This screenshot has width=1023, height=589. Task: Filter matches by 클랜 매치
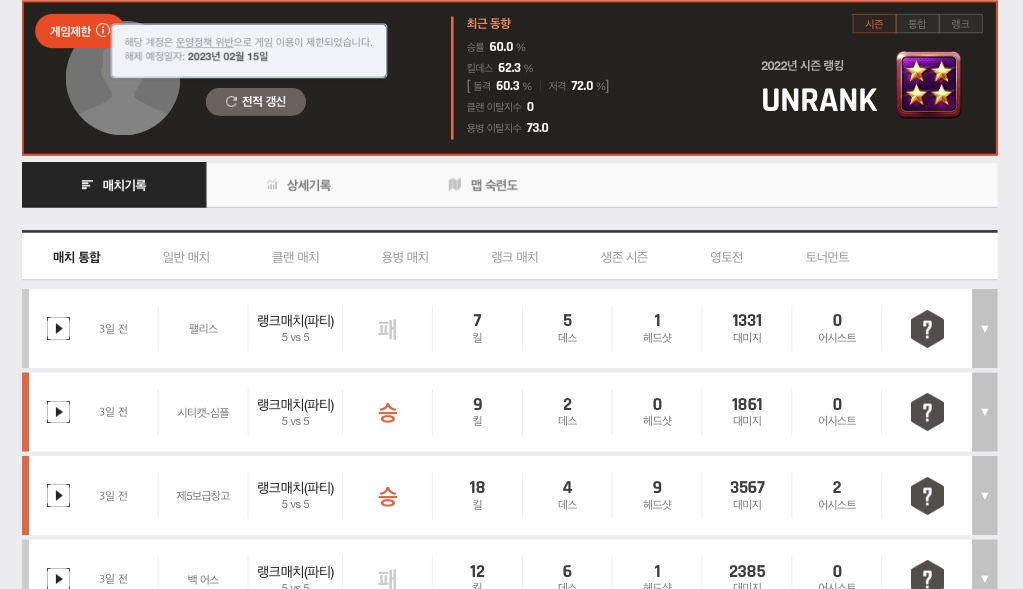295,257
